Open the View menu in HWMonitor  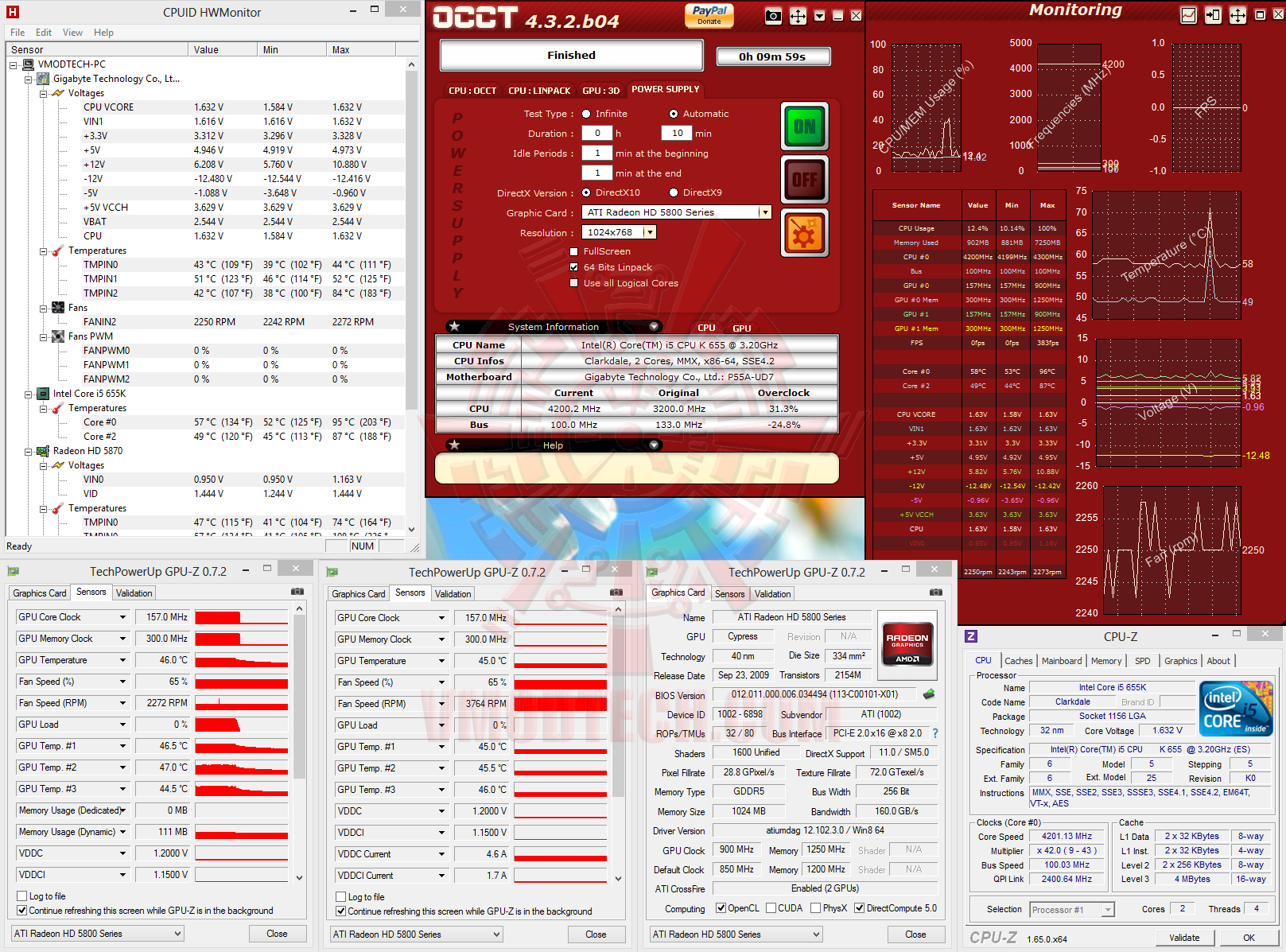(x=72, y=33)
